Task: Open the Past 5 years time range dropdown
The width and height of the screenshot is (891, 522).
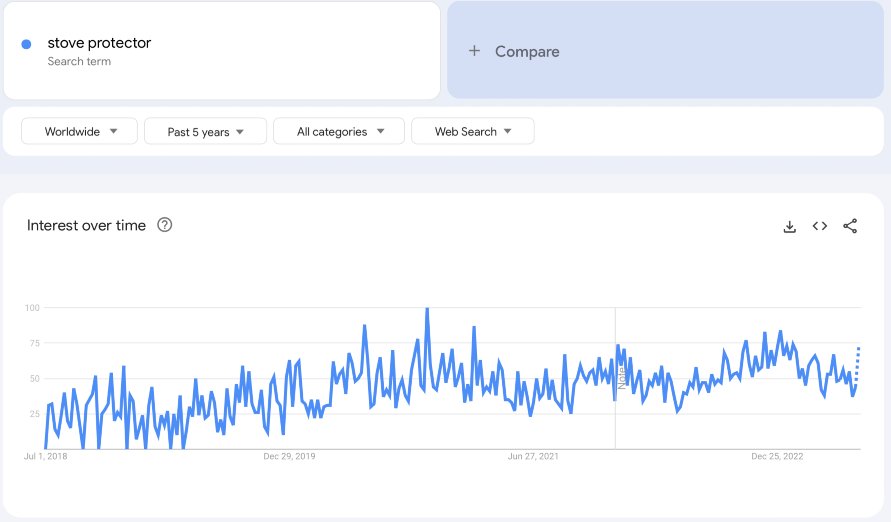Action: click(205, 131)
